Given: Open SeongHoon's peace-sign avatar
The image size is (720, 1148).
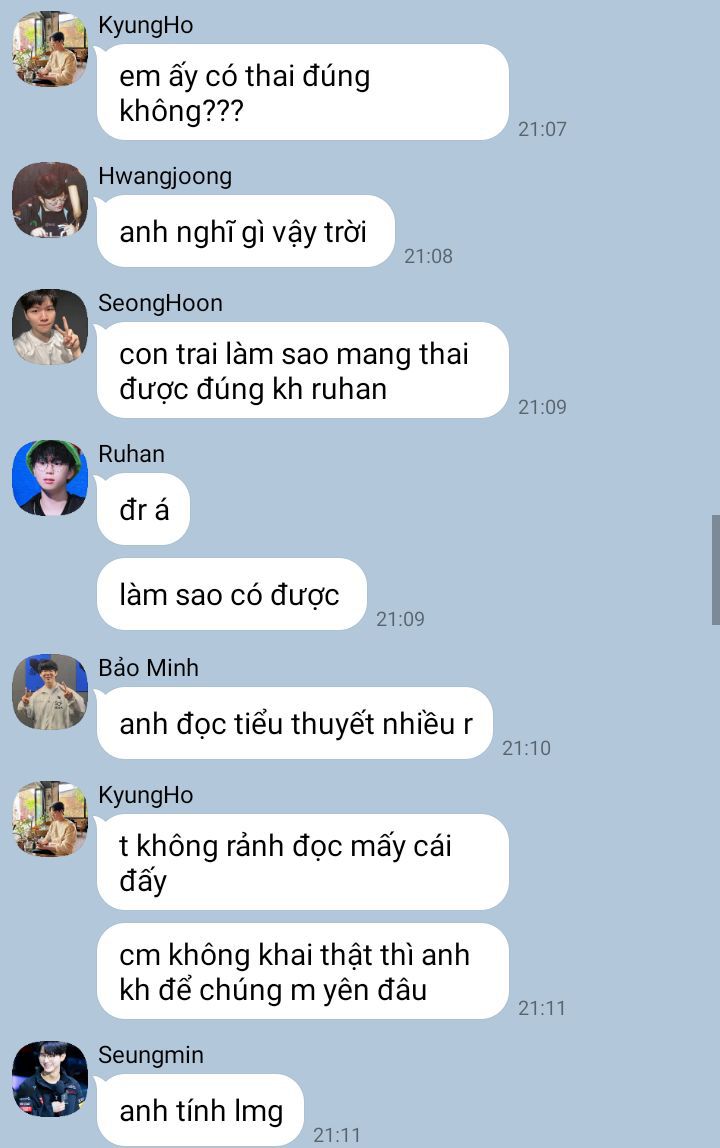Looking at the screenshot, I should (50, 327).
